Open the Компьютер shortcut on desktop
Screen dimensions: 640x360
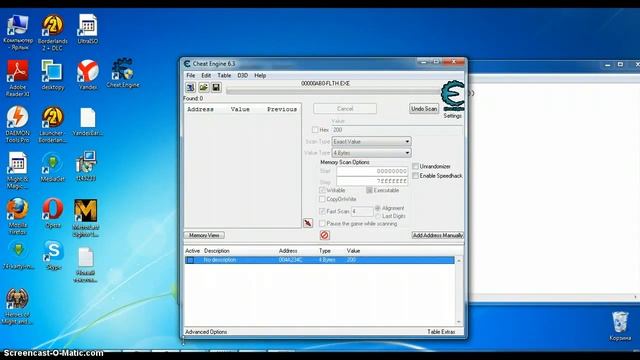point(18,32)
